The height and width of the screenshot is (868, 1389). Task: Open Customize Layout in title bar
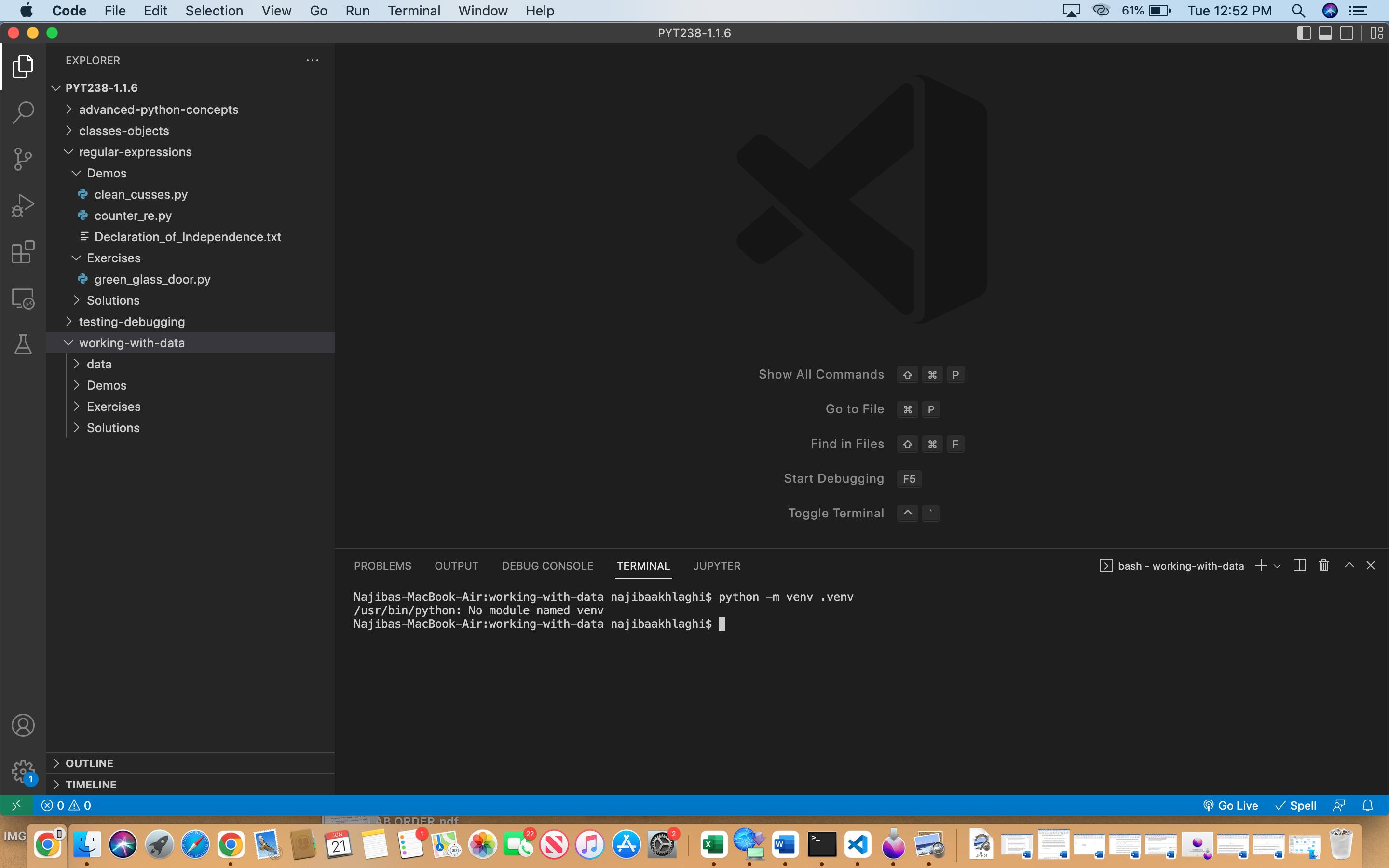(x=1376, y=33)
